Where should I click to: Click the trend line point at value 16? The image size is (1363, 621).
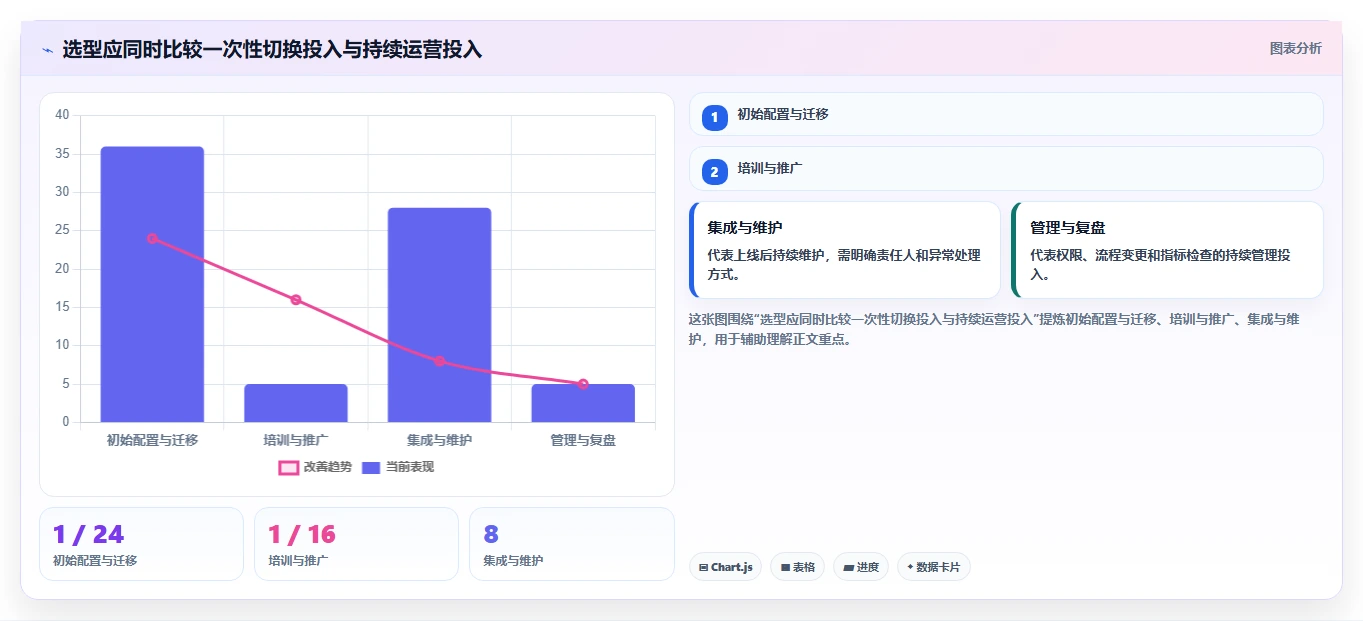click(296, 300)
